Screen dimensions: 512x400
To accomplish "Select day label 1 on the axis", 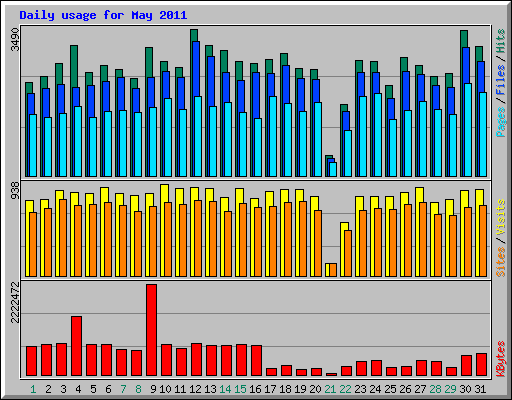I will (x=33, y=389).
